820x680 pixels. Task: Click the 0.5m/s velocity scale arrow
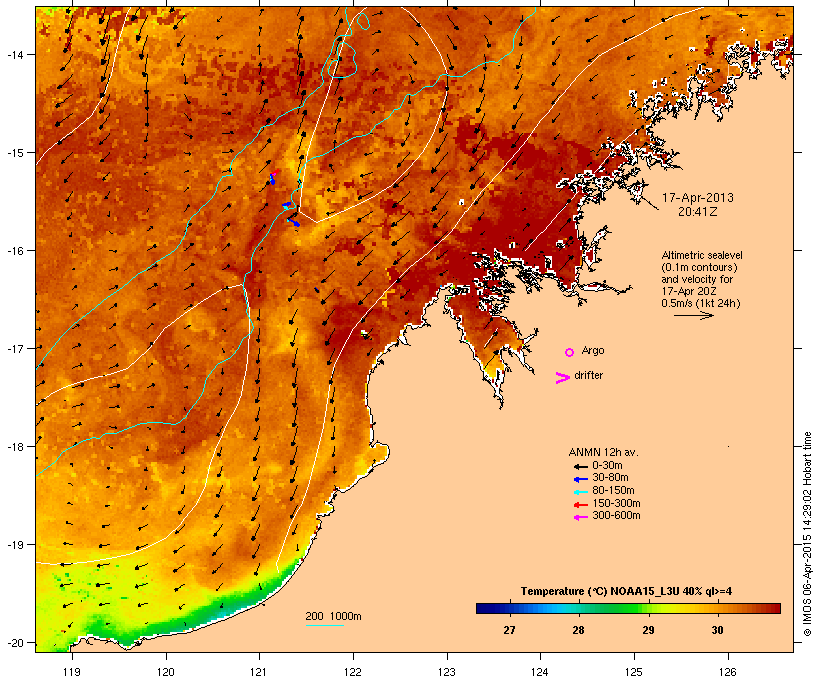[x=693, y=315]
